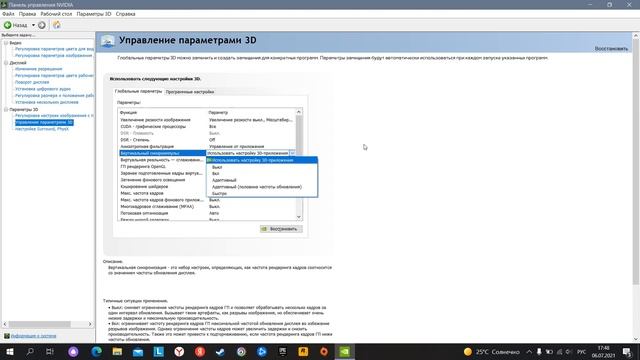
Task: Open Регулировка размера и положения рабочего стола
Action: 54,96
